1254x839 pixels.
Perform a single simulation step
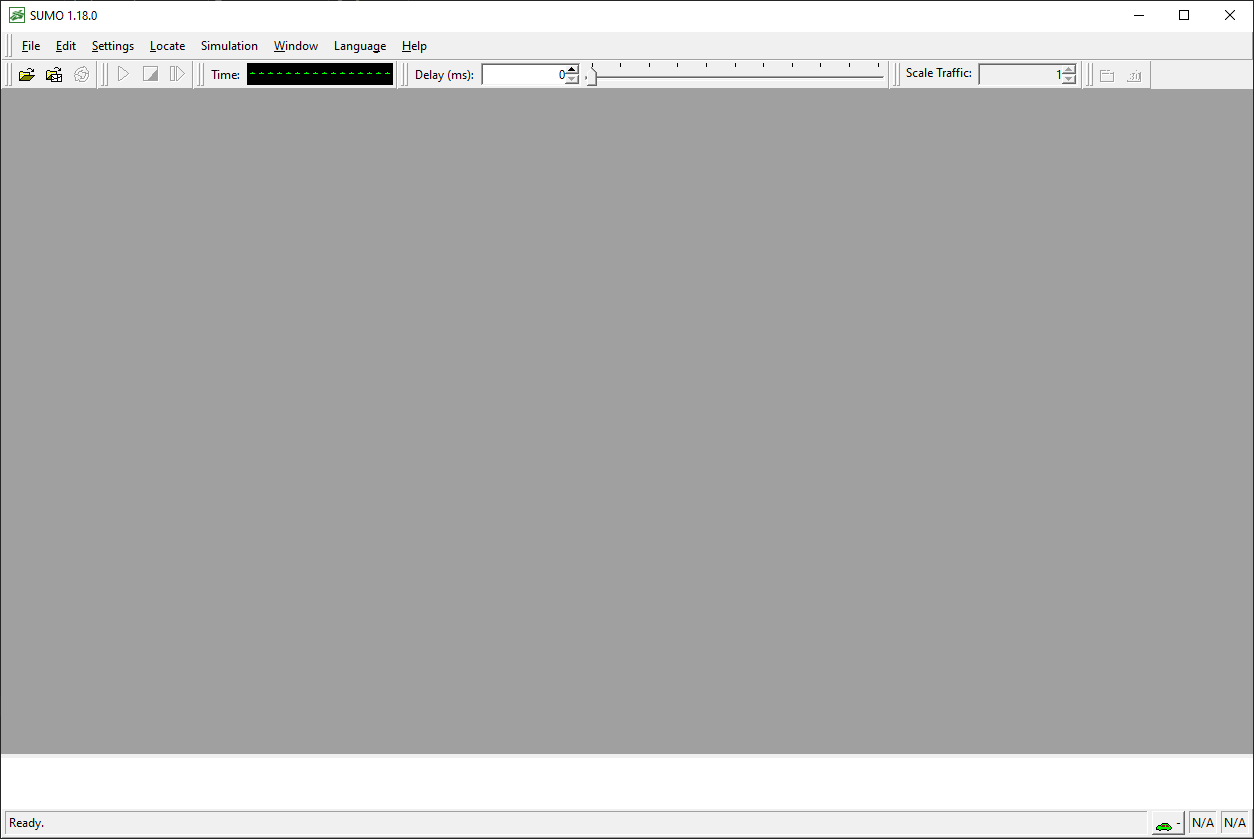177,74
